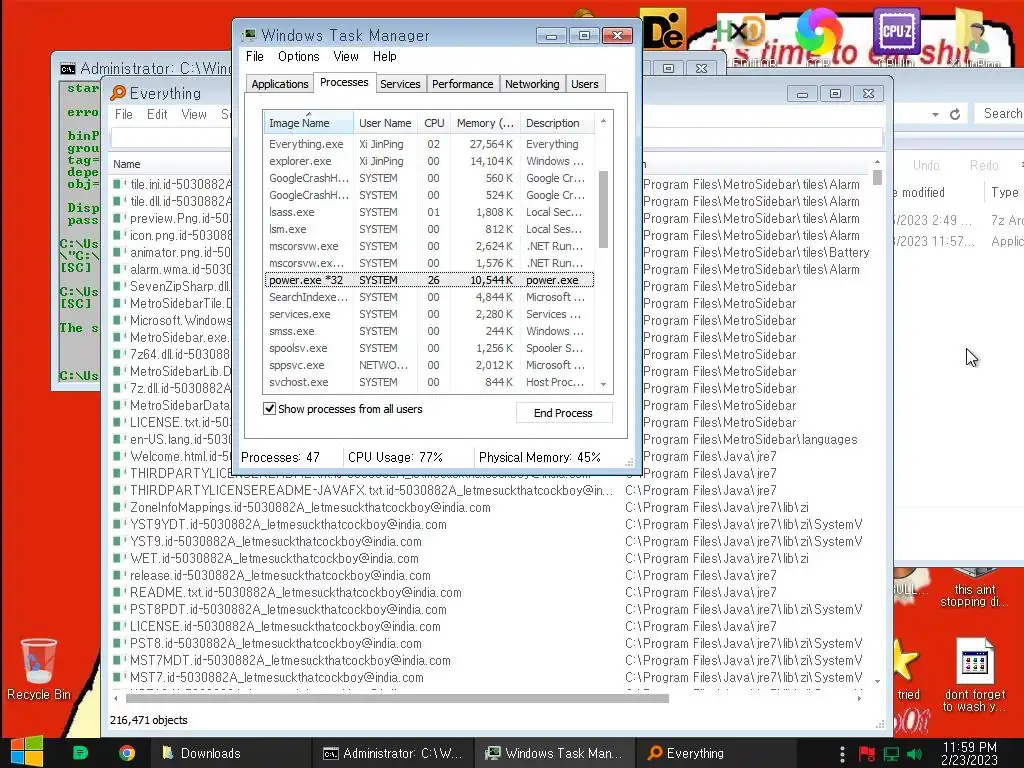The width and height of the screenshot is (1024, 768).
Task: Select the spoolsv.exe process row
Action: pos(429,348)
